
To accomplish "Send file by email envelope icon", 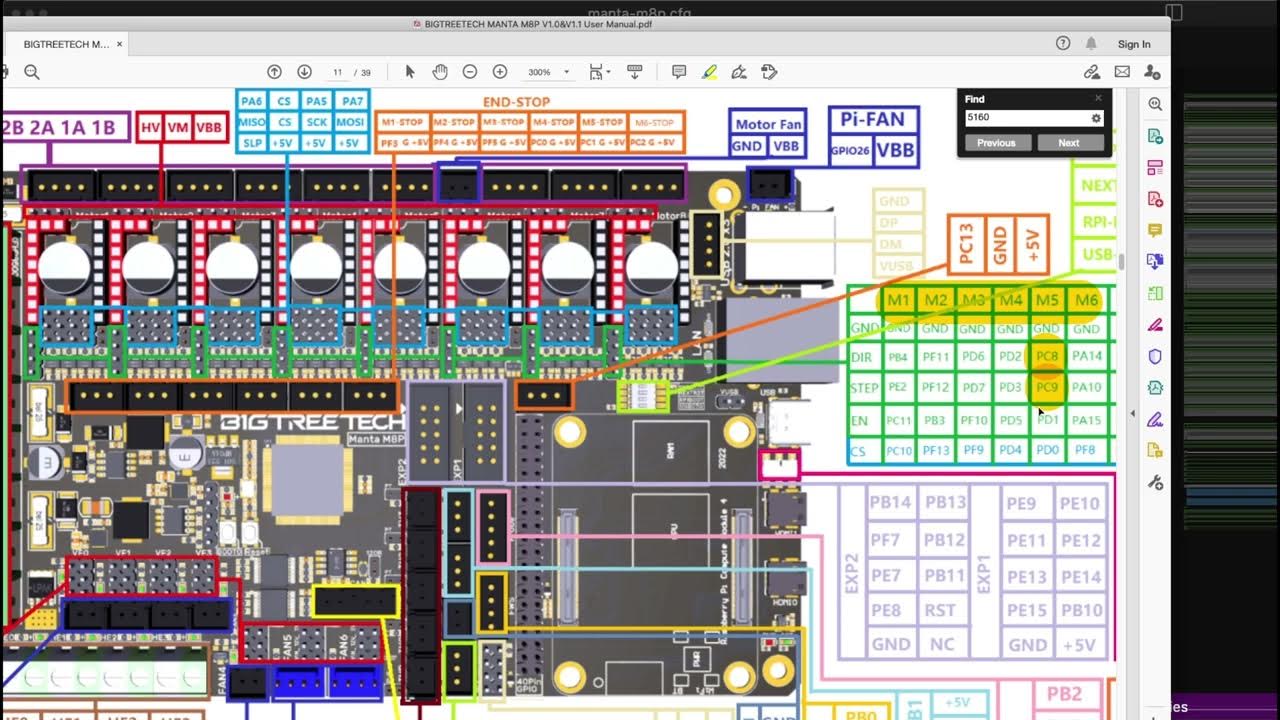I will point(1122,72).
